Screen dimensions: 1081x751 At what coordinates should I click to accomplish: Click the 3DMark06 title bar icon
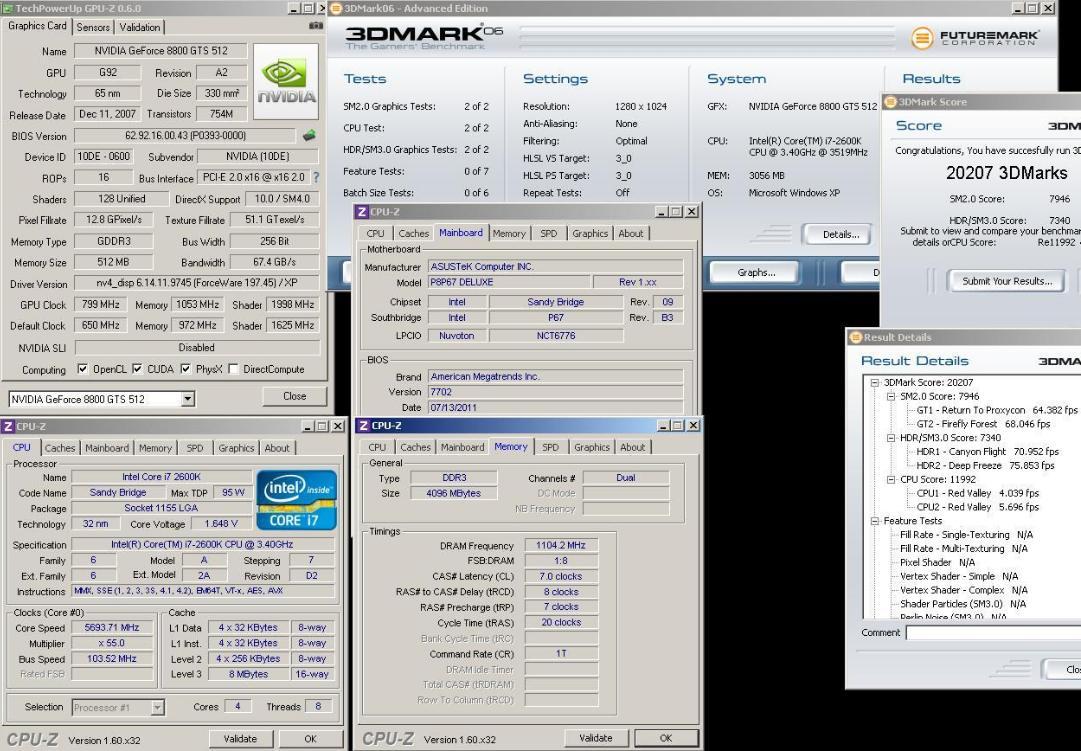(336, 8)
